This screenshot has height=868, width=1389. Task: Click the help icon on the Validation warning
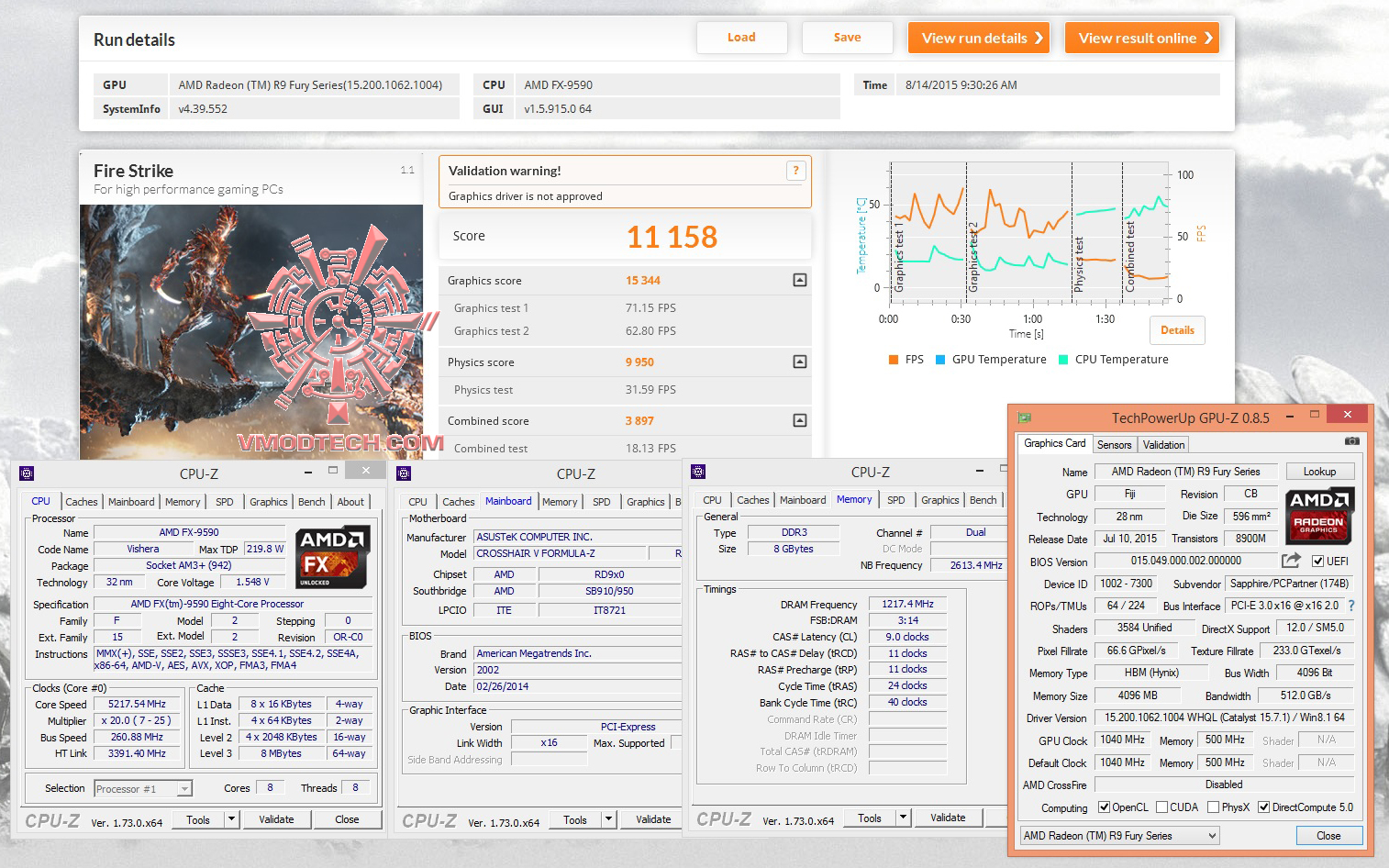point(795,170)
